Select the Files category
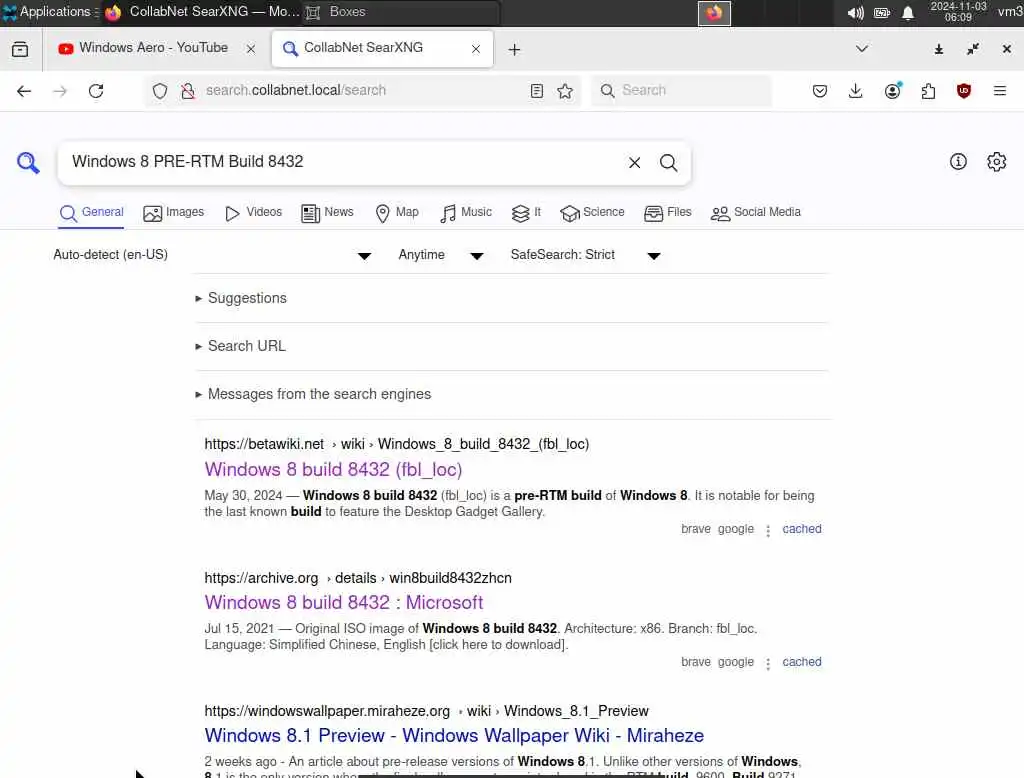Screen dimensions: 1024x778 coord(667,213)
